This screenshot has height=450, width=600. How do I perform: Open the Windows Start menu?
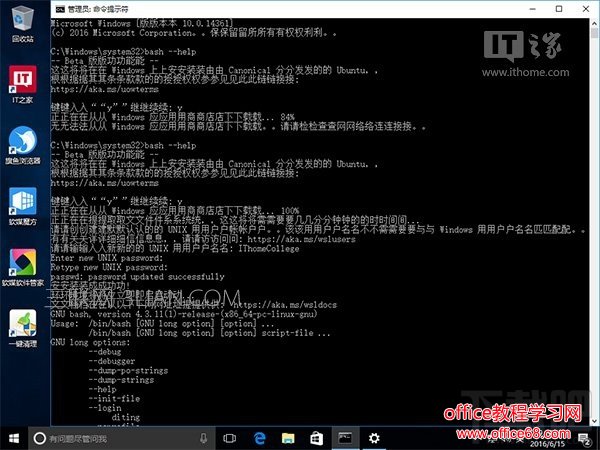tap(14, 438)
